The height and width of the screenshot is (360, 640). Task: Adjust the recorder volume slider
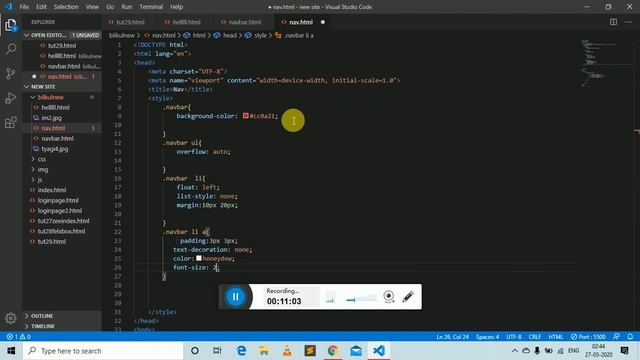[361, 299]
